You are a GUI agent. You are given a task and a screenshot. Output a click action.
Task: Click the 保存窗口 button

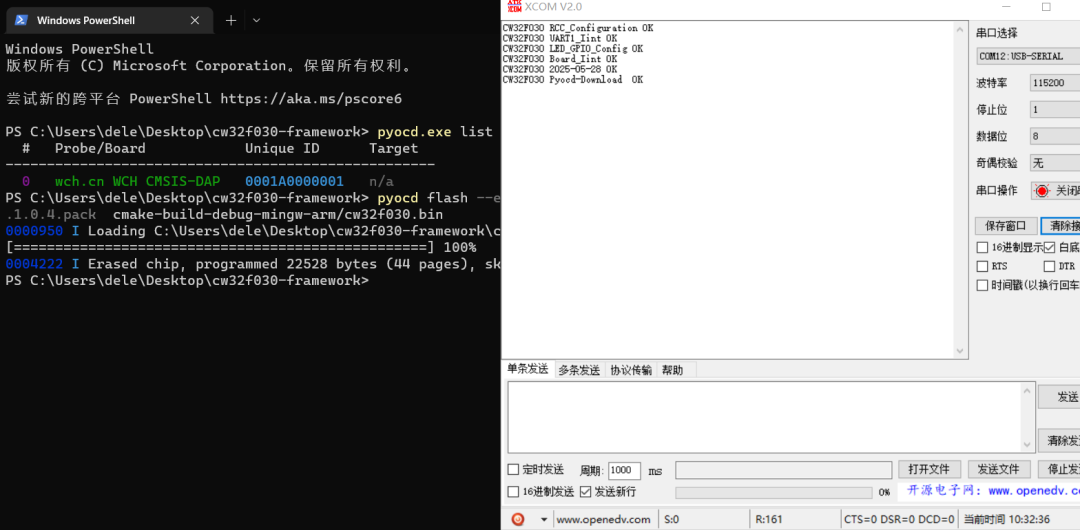(1006, 225)
